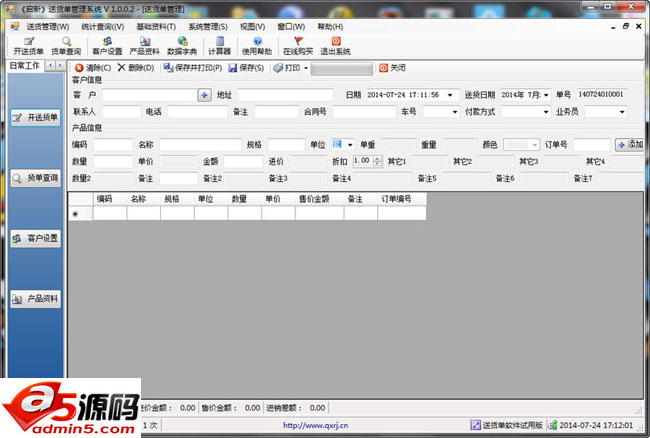Viewport: 650px width, 438px height.
Task: Open the 送货日期 date picker dropdown
Action: pyautogui.click(x=546, y=95)
